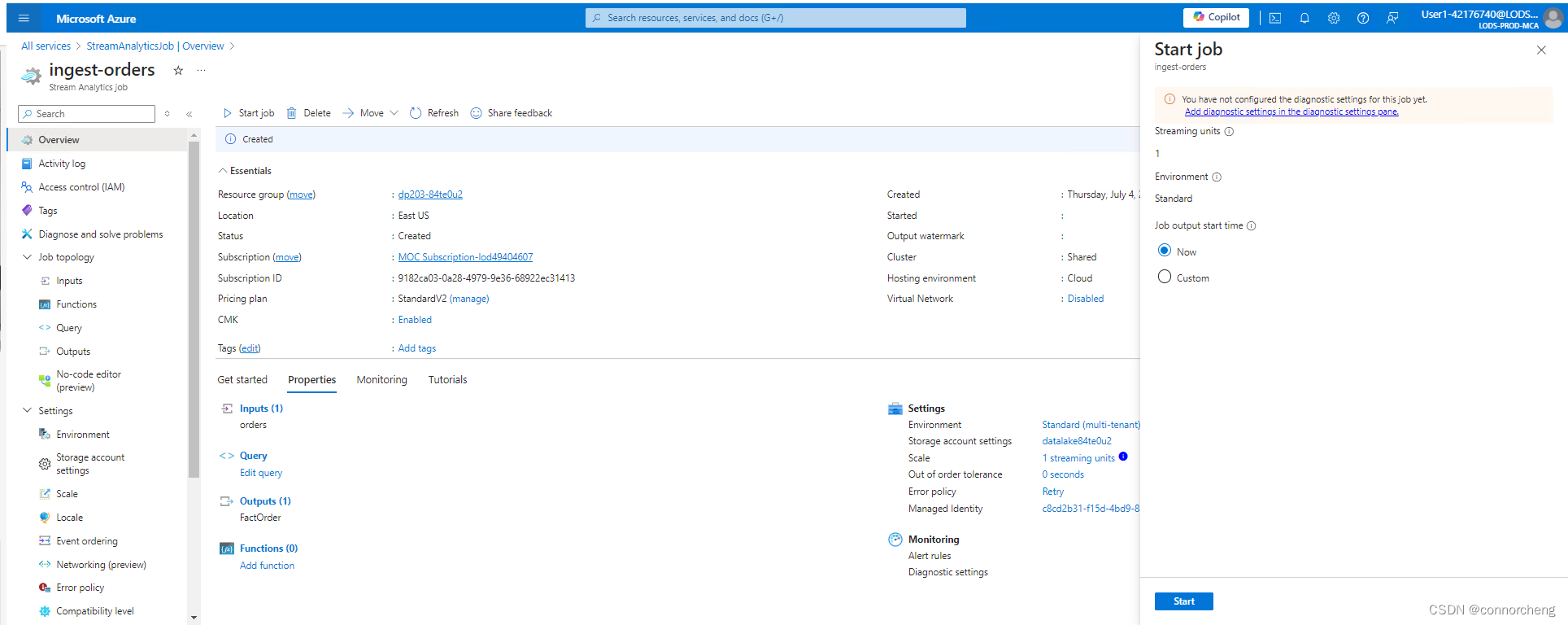Open No-code editor (preview)
Screen dimensions: 1568x625
pyautogui.click(x=88, y=381)
